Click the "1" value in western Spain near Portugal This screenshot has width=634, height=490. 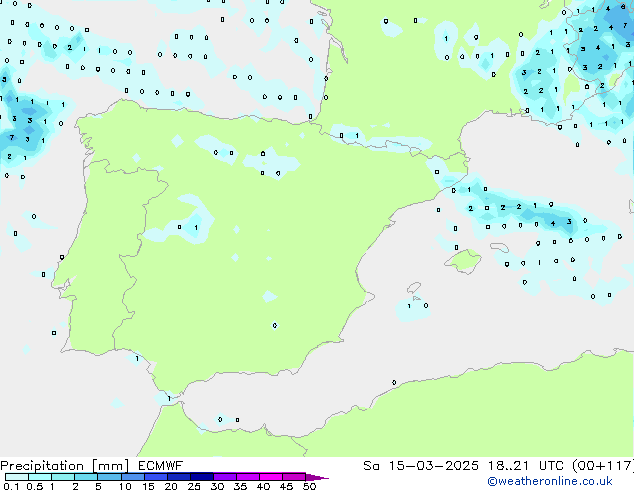coord(196,228)
